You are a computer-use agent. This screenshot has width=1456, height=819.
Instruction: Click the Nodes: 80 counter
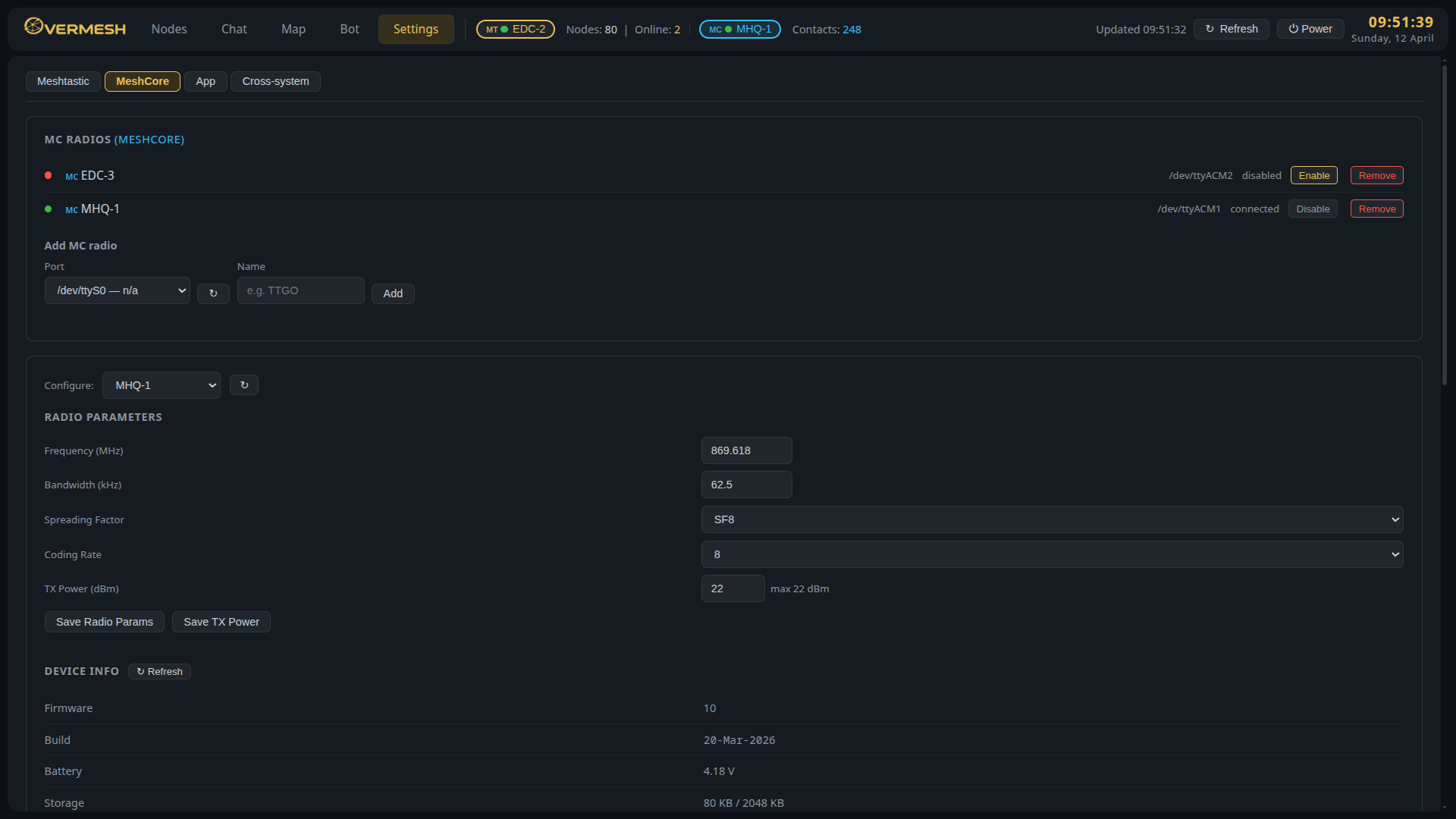click(591, 30)
